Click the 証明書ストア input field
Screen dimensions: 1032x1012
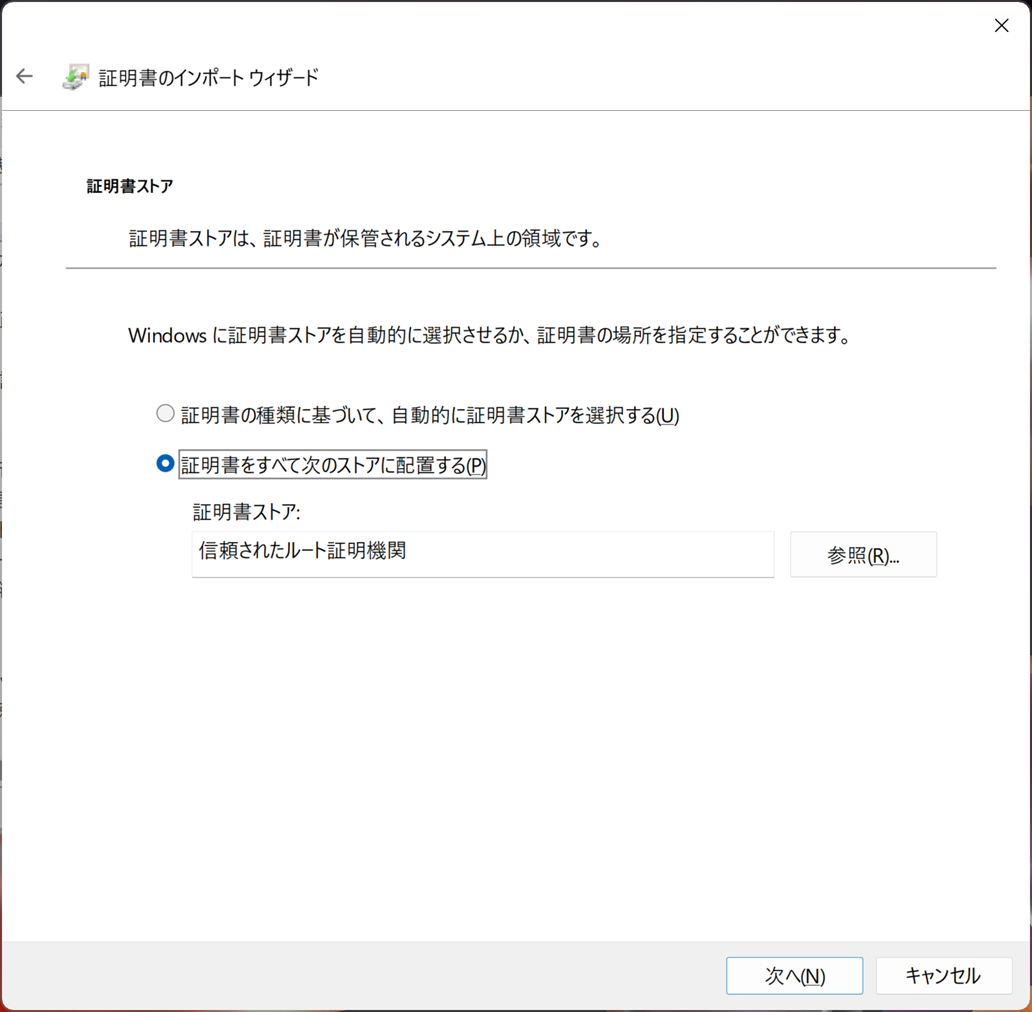point(483,554)
